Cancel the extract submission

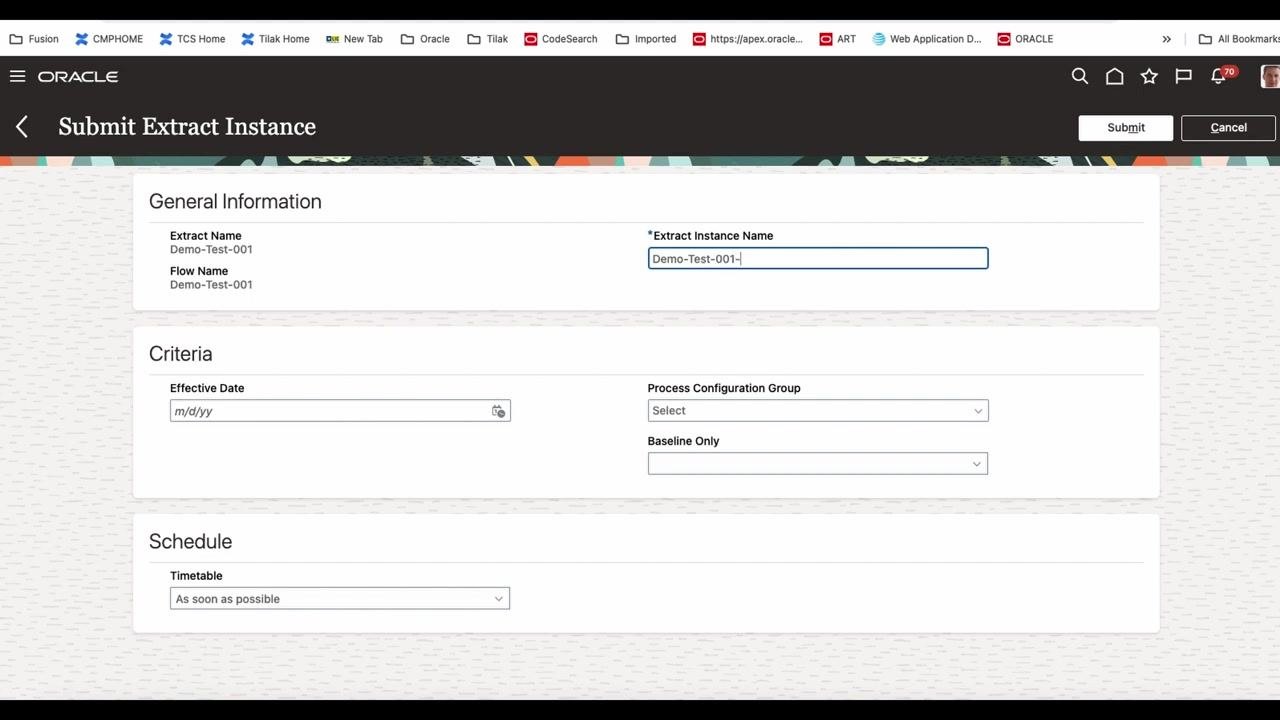click(1228, 127)
